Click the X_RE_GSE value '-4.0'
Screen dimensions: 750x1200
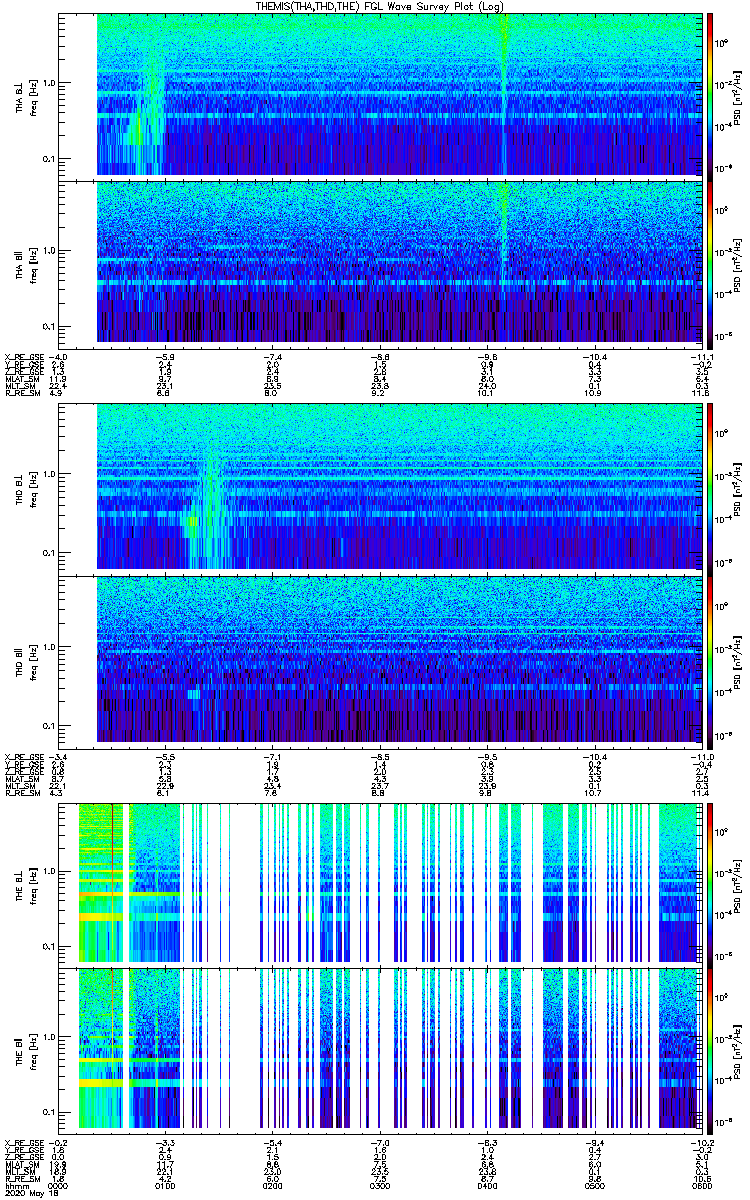click(58, 356)
